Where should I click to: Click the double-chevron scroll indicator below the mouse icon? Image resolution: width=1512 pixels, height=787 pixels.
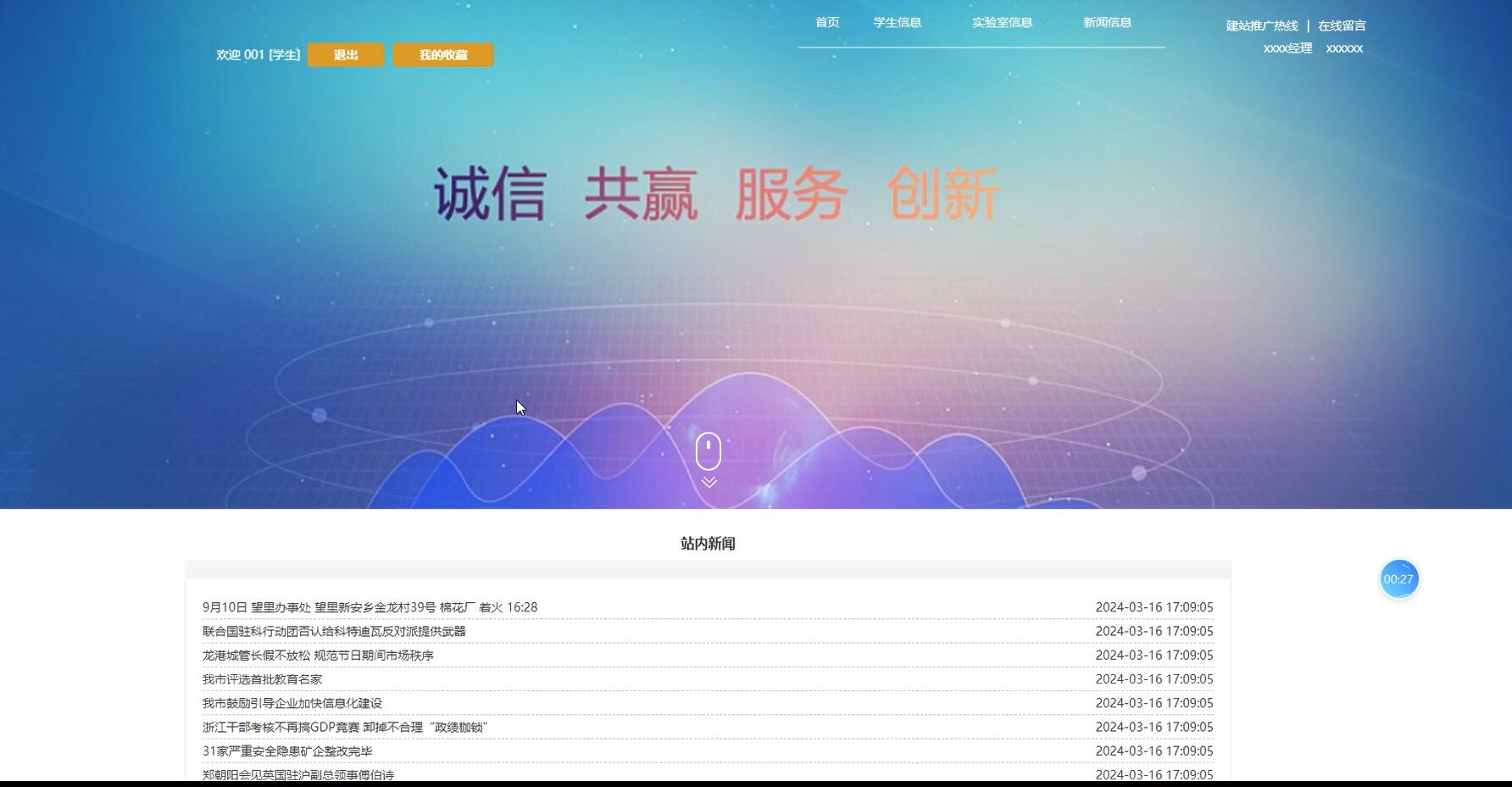[709, 481]
